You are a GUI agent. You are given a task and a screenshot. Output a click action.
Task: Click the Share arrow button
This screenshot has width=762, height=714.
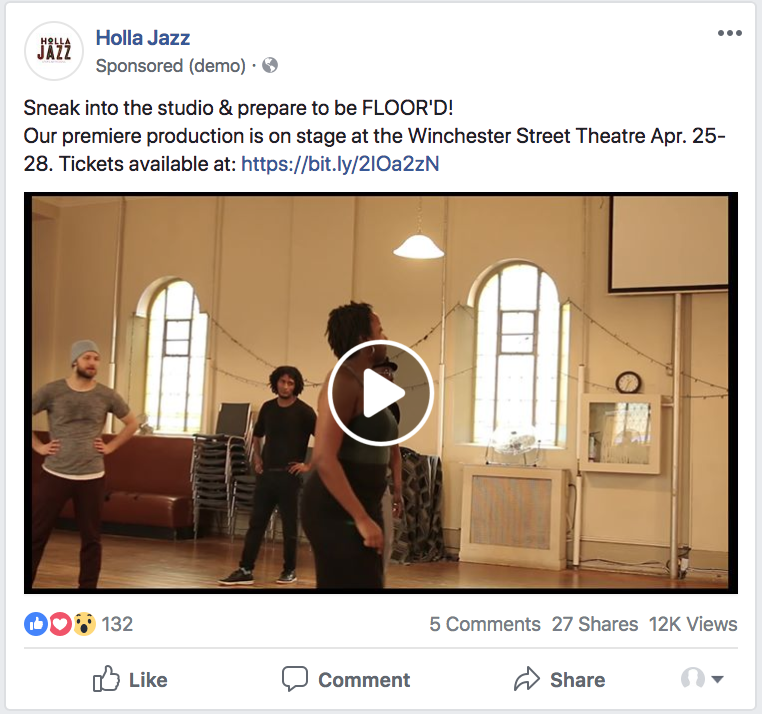559,679
